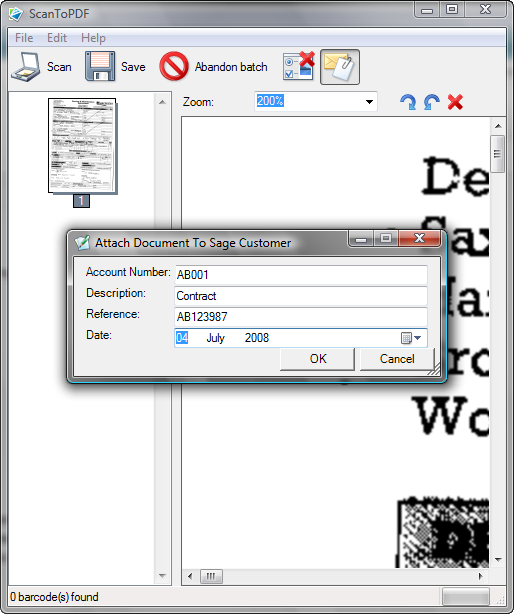
Task: Click thumbnail panel scroll down arrow
Action: click(162, 576)
